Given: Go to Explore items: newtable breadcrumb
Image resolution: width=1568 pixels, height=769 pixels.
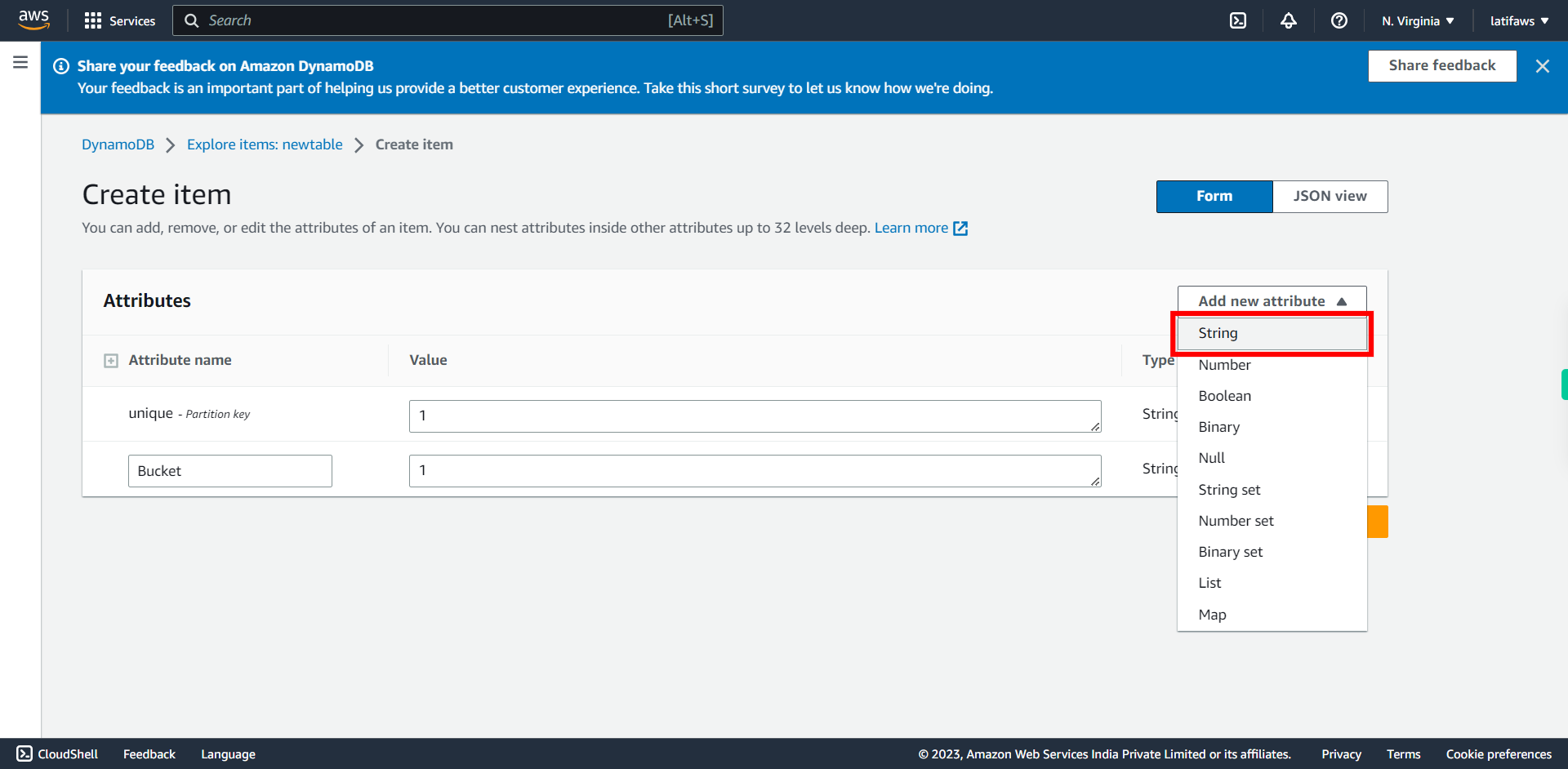Looking at the screenshot, I should tap(265, 144).
